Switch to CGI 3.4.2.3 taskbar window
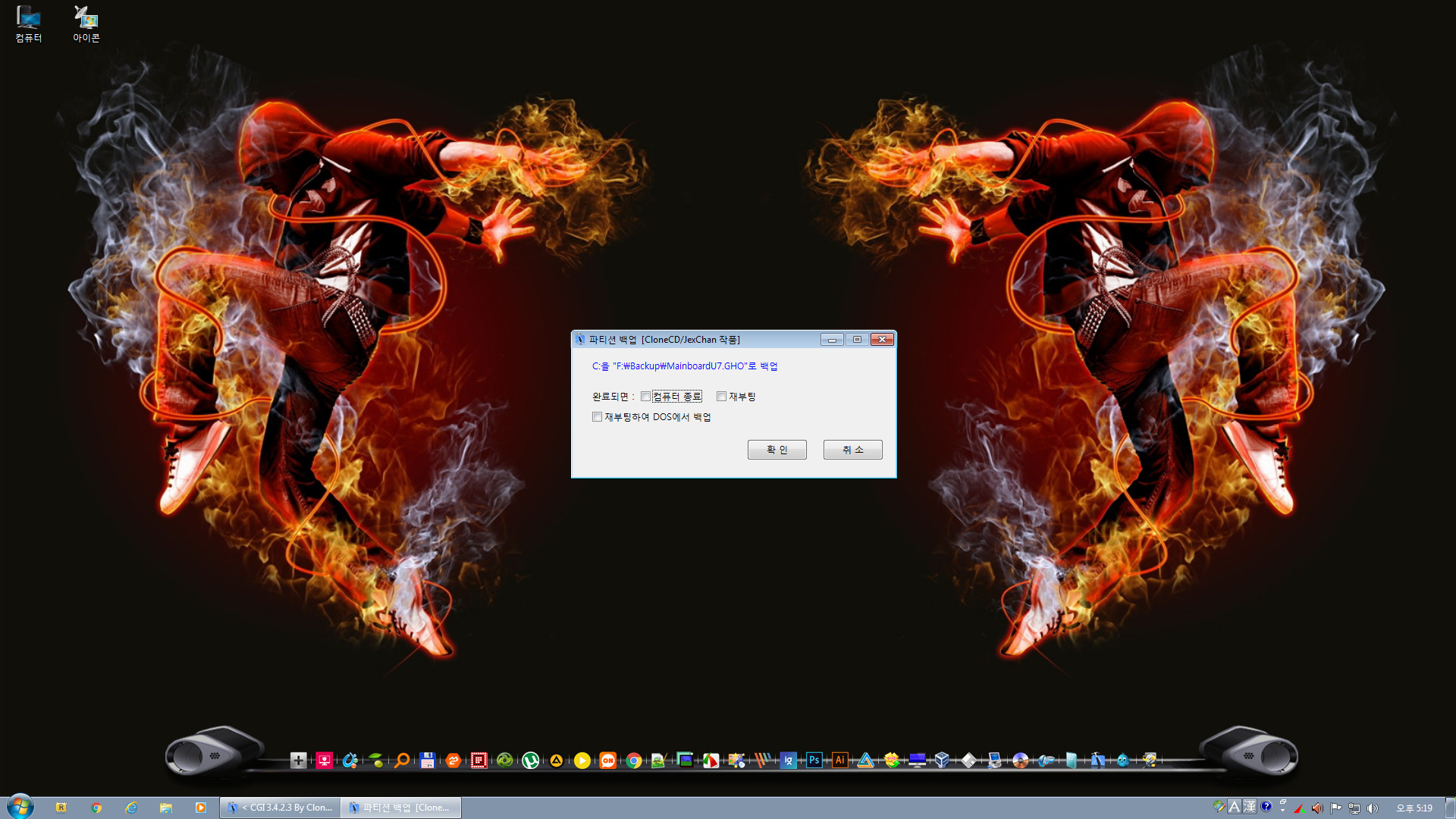Viewport: 1456px width, 819px height. [x=280, y=808]
